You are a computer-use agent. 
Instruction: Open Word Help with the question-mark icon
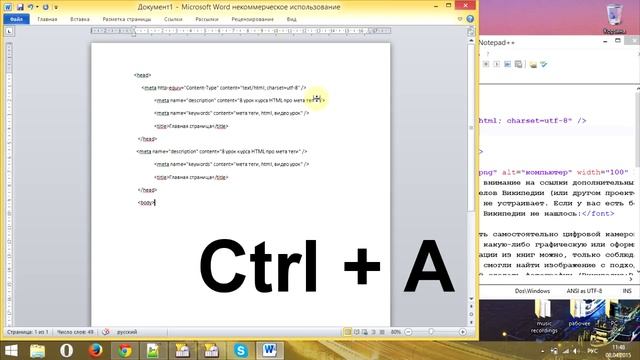[x=470, y=19]
